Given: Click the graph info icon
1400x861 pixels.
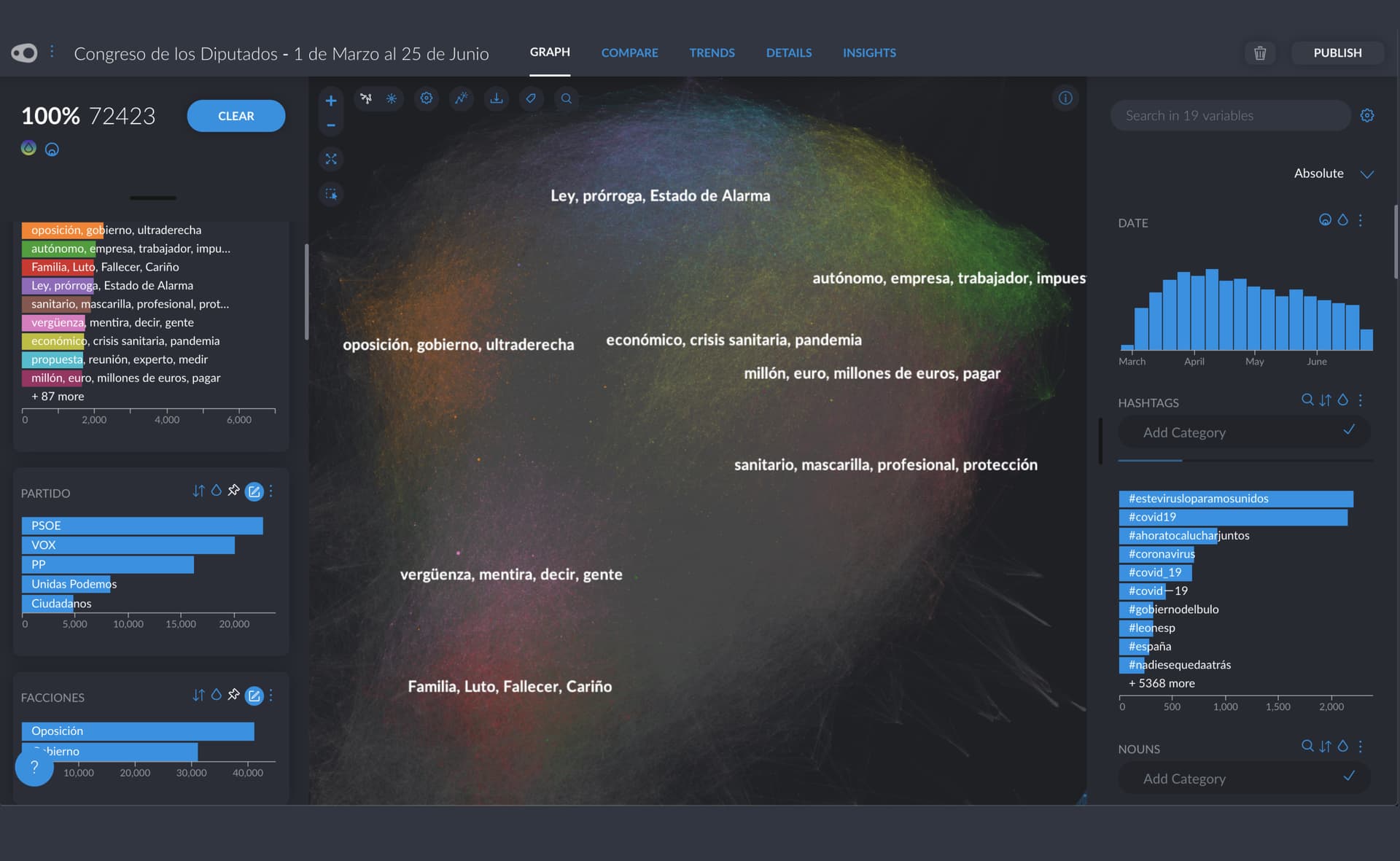Looking at the screenshot, I should 1065,98.
